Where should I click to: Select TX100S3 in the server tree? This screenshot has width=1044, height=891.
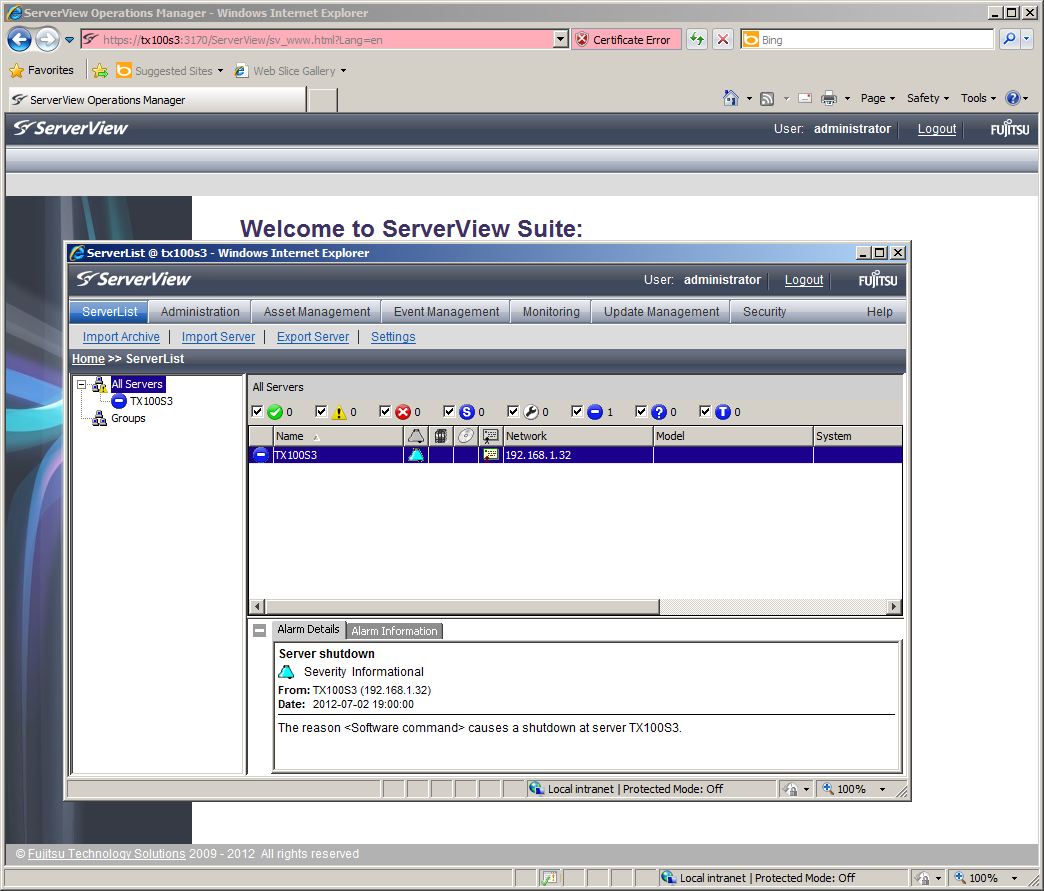(151, 401)
